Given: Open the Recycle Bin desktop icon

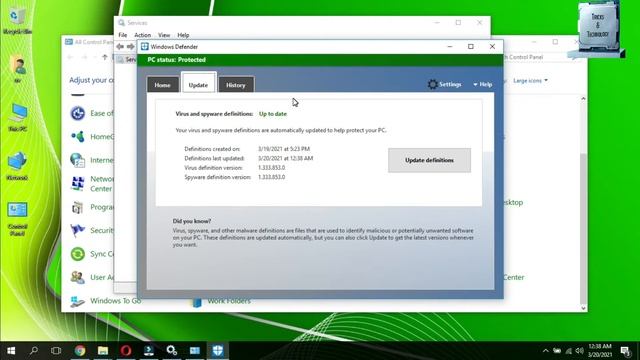Looking at the screenshot, I should tap(17, 20).
